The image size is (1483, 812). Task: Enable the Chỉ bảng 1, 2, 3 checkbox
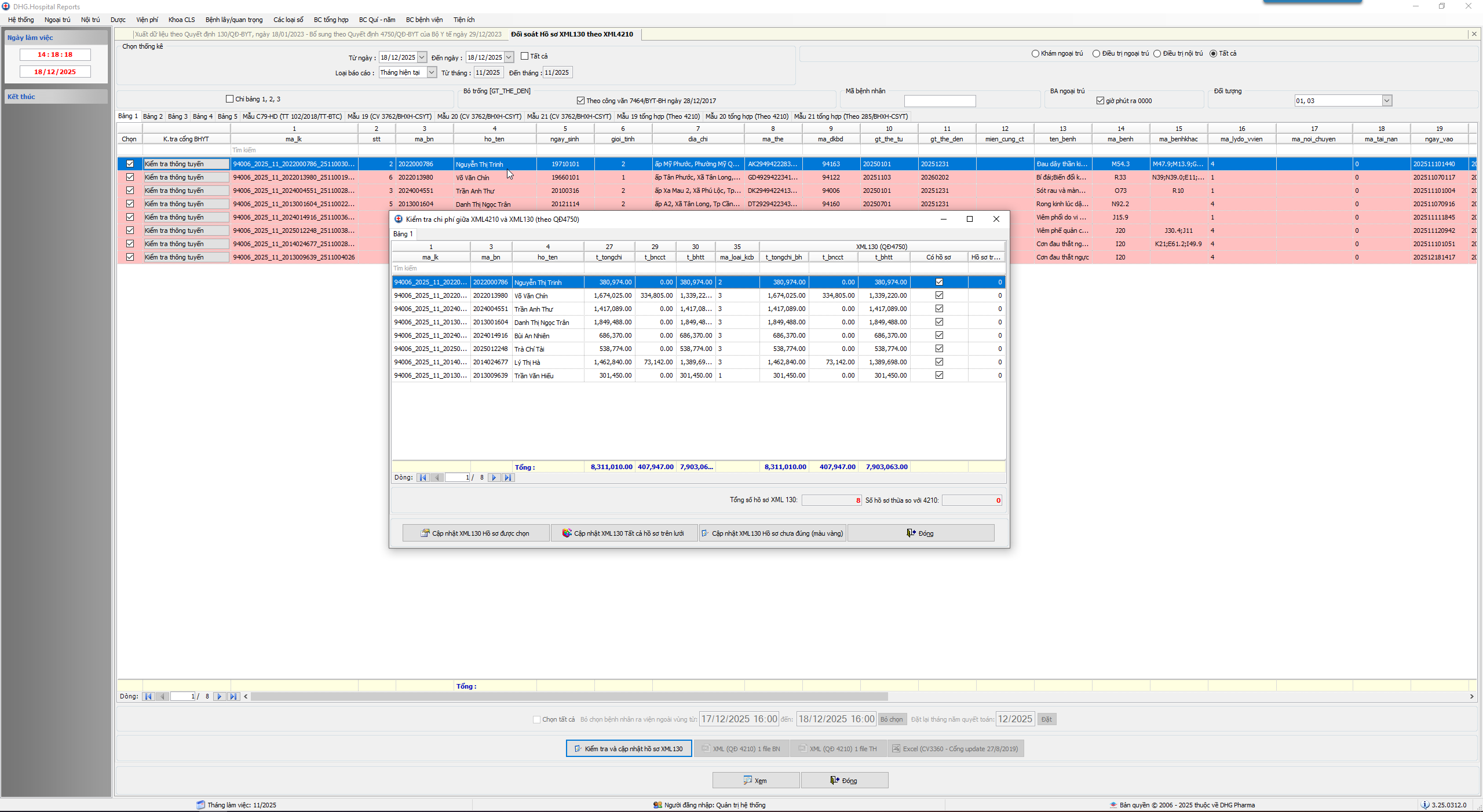tap(230, 99)
